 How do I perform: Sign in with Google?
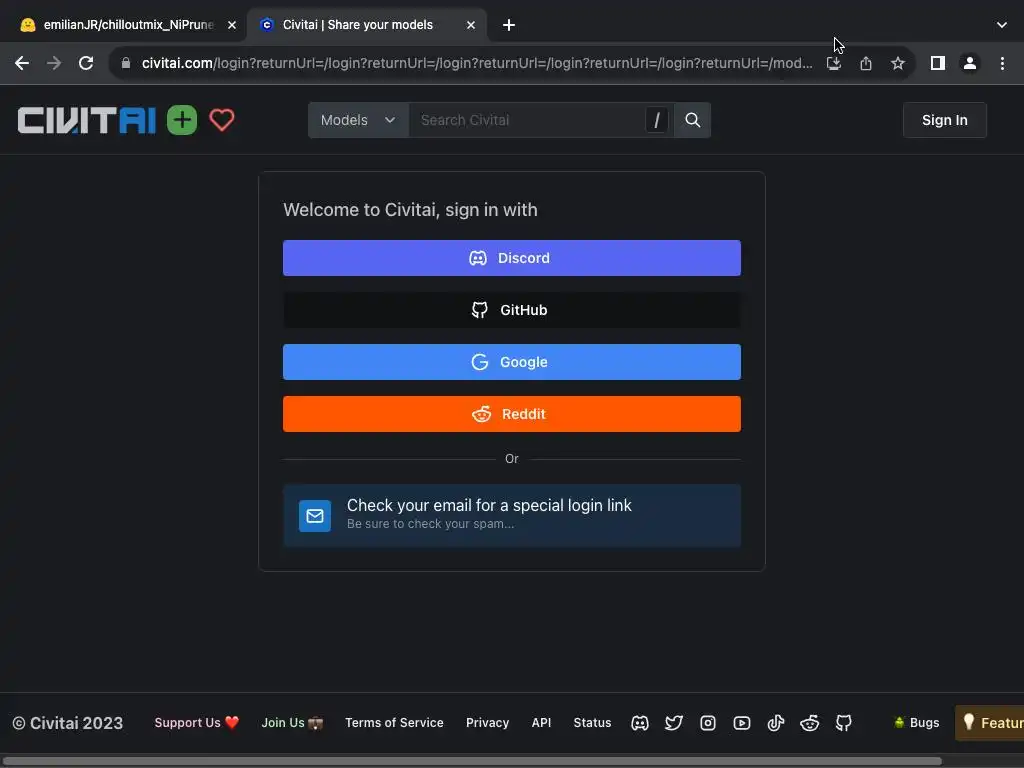[x=511, y=362]
